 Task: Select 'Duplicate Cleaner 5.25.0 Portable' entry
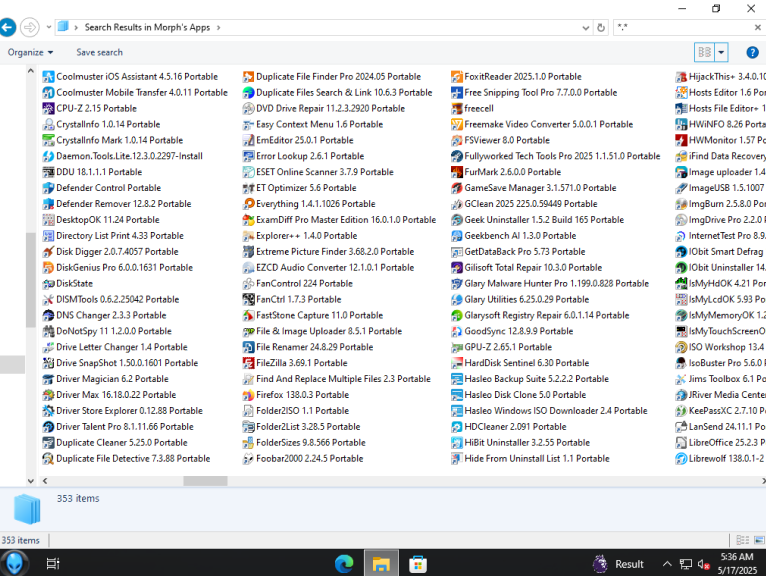pos(122,443)
